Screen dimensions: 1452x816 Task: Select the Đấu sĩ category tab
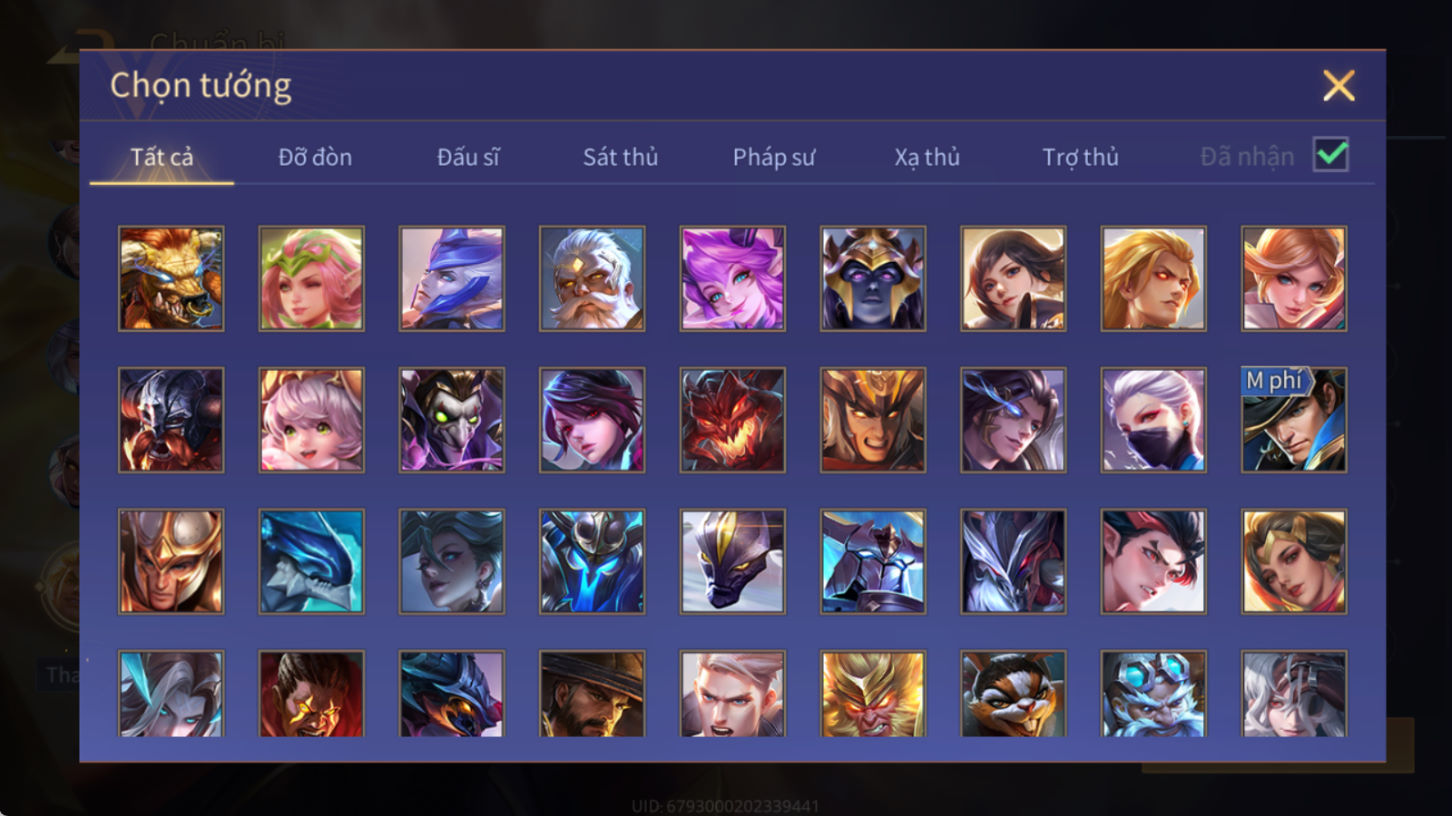[x=468, y=157]
